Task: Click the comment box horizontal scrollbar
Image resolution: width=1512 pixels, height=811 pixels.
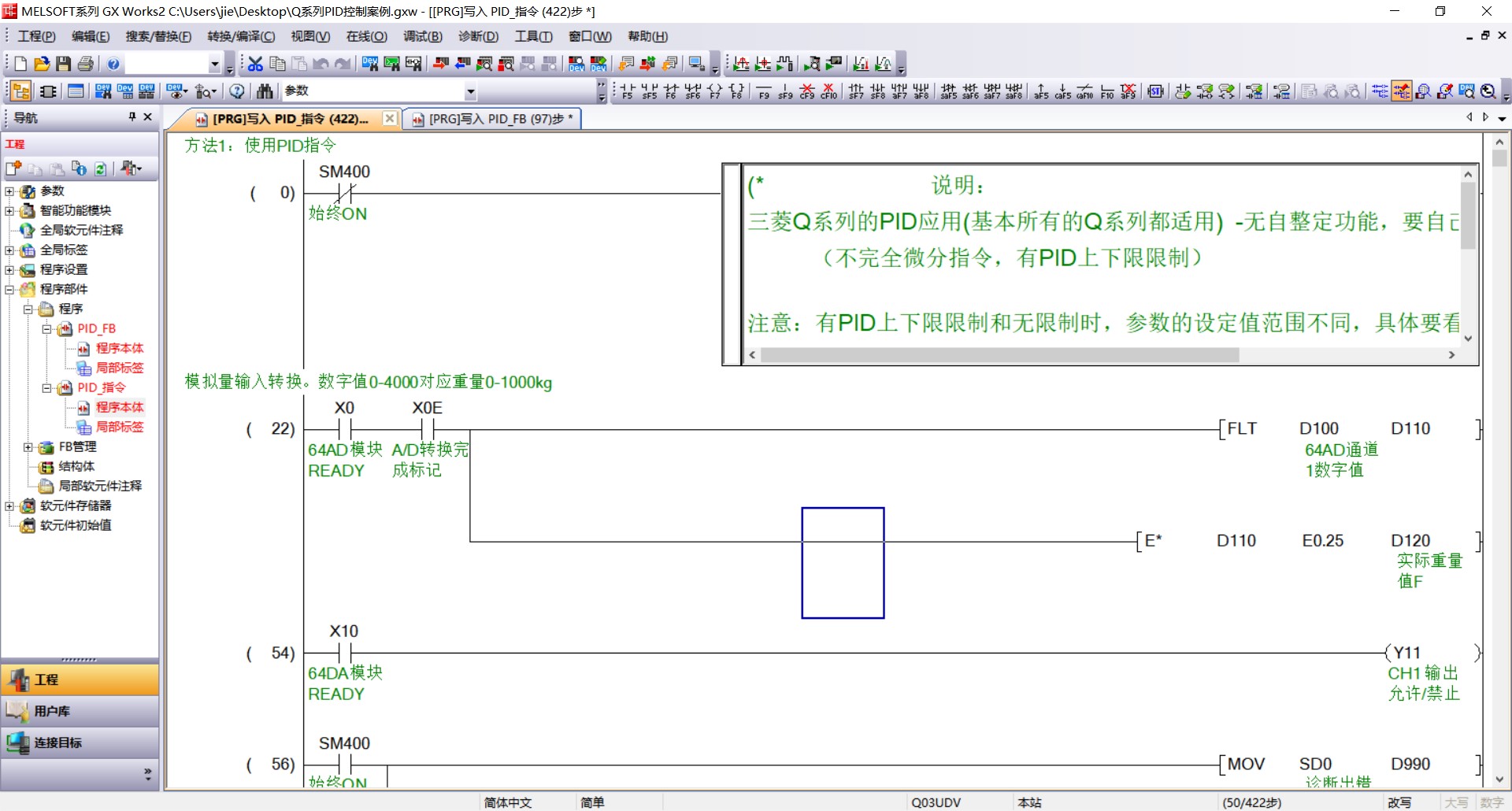Action: click(x=1000, y=355)
